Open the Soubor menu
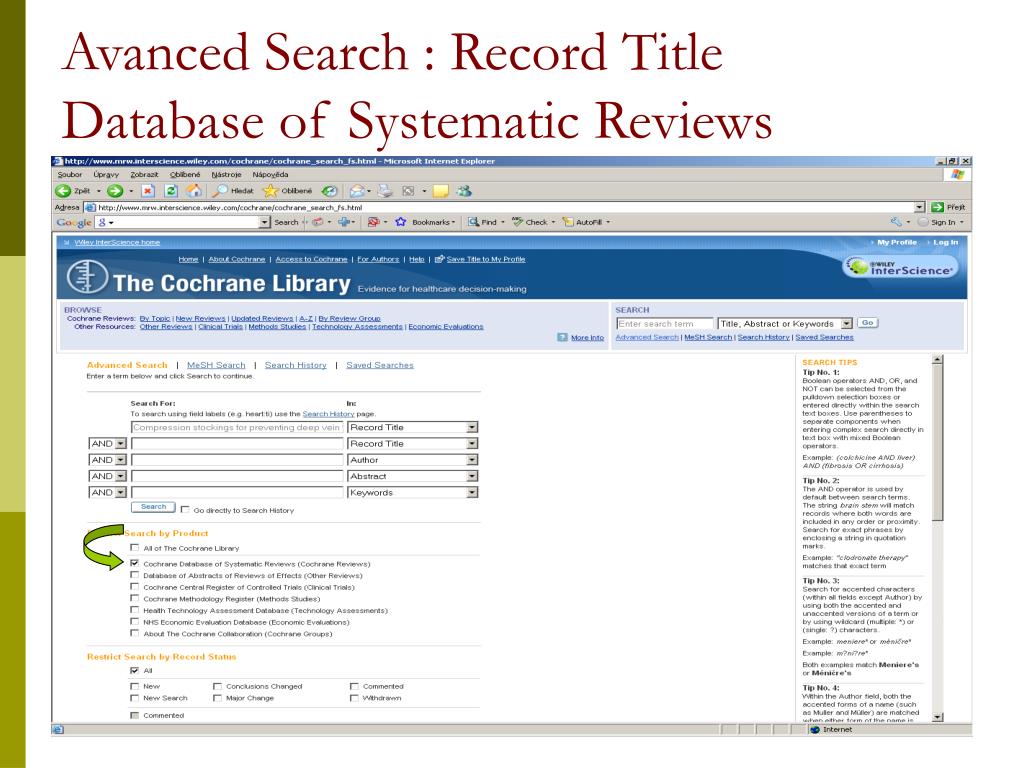Viewport: 1024px width, 768px height. click(x=69, y=174)
